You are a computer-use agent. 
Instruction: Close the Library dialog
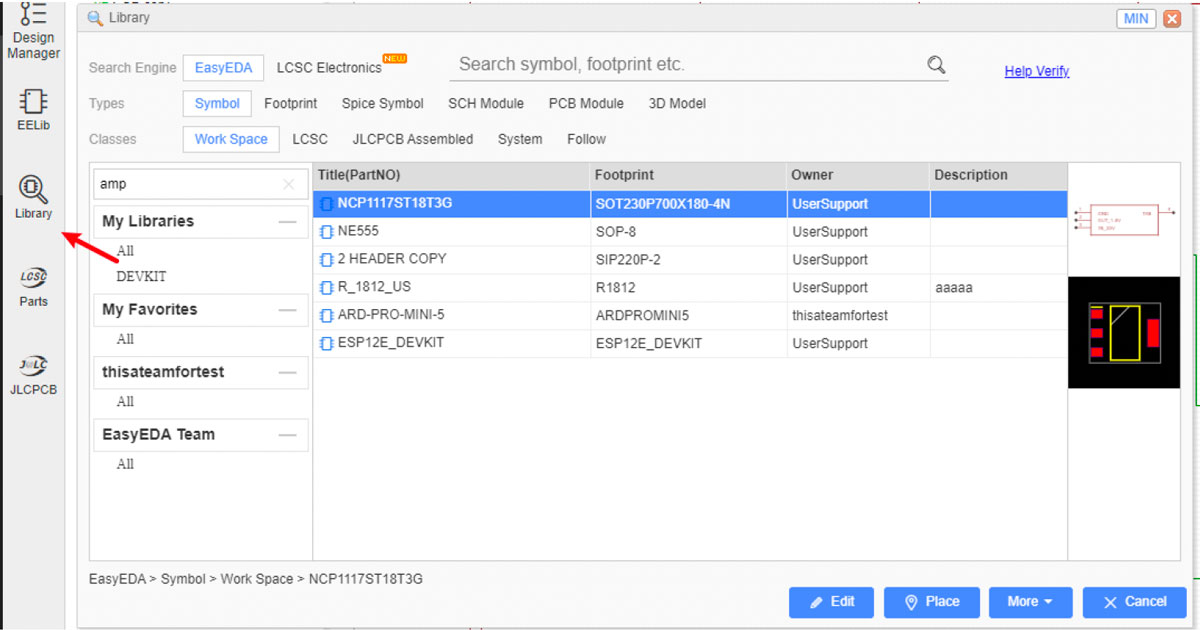[1172, 18]
